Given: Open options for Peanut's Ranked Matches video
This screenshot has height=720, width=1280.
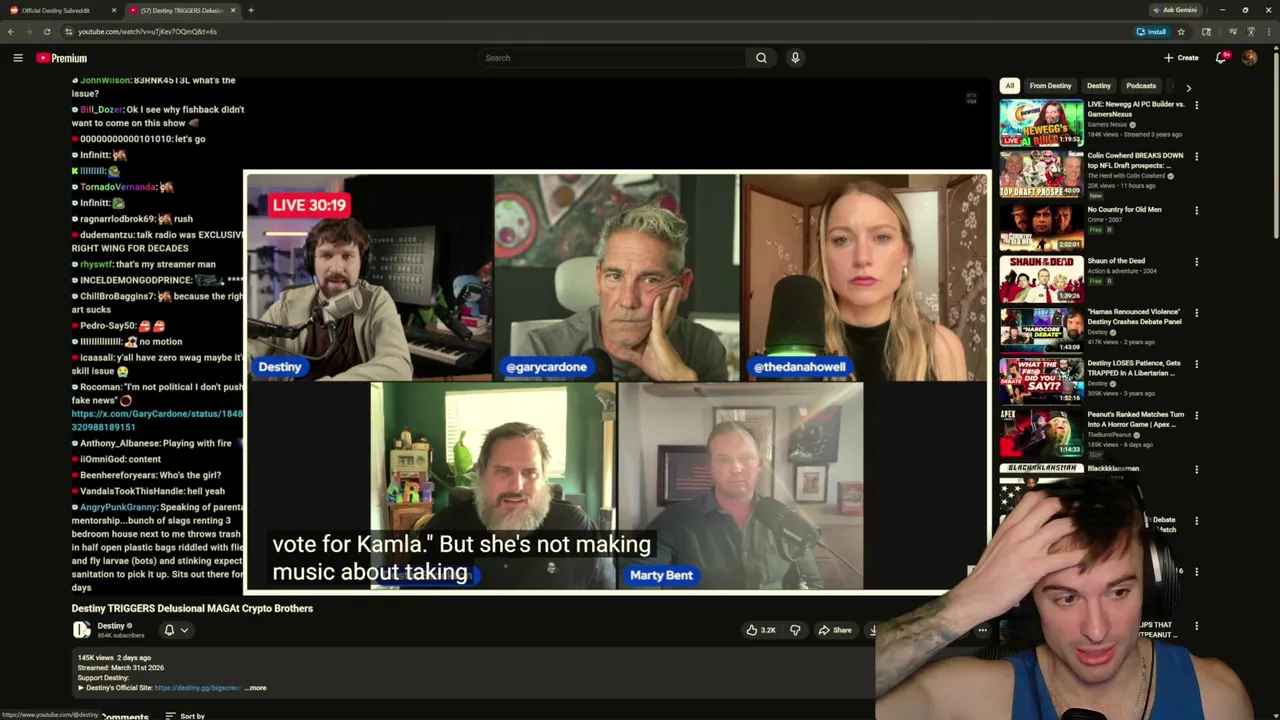Looking at the screenshot, I should 1196,415.
